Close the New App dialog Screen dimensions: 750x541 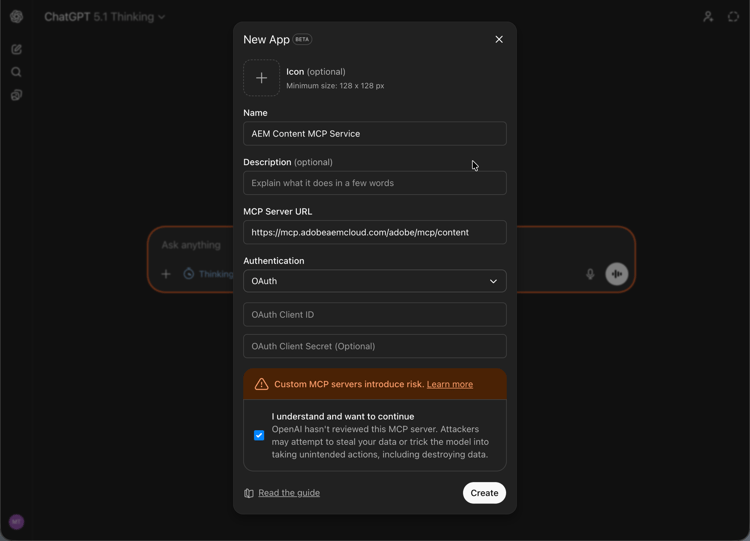pyautogui.click(x=499, y=39)
